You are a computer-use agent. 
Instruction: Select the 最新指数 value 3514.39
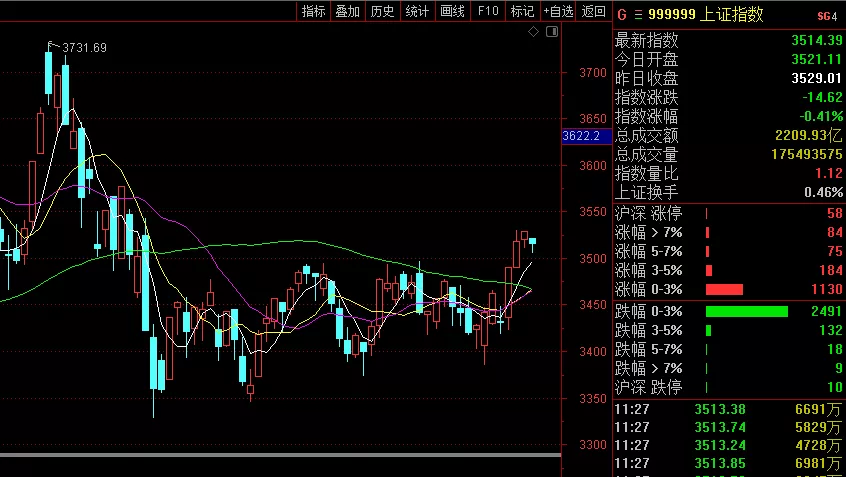pyautogui.click(x=817, y=40)
